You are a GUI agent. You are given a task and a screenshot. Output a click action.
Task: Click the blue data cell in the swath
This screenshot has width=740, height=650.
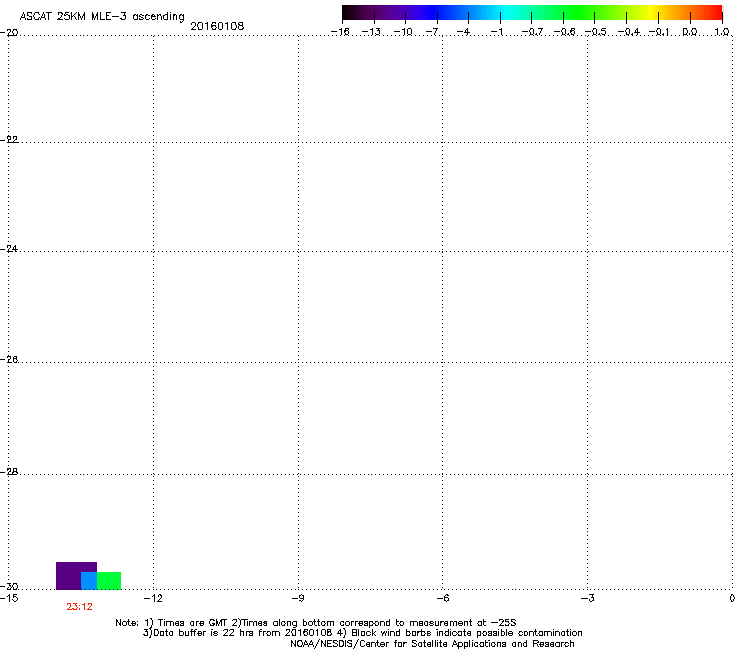[x=89, y=581]
